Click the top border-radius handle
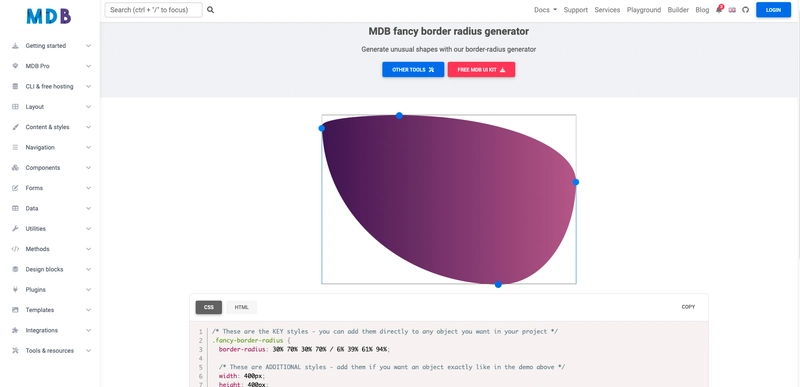Viewport: 800px width, 387px height. coord(399,116)
